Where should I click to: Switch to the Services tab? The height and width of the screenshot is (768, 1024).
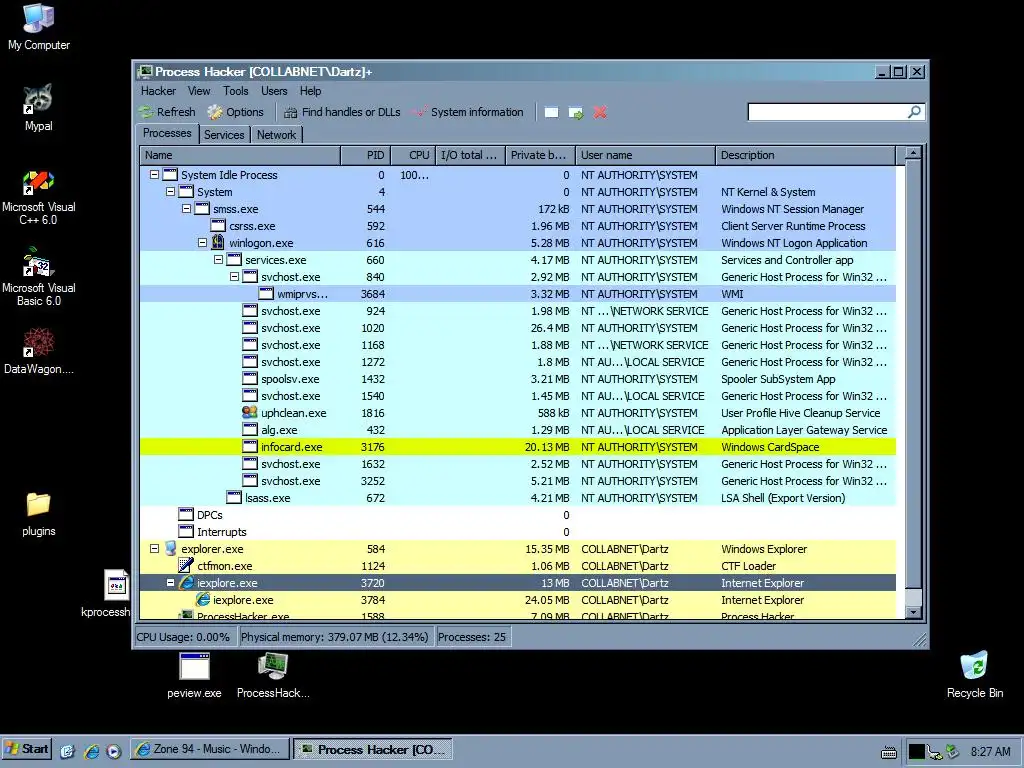[x=224, y=135]
